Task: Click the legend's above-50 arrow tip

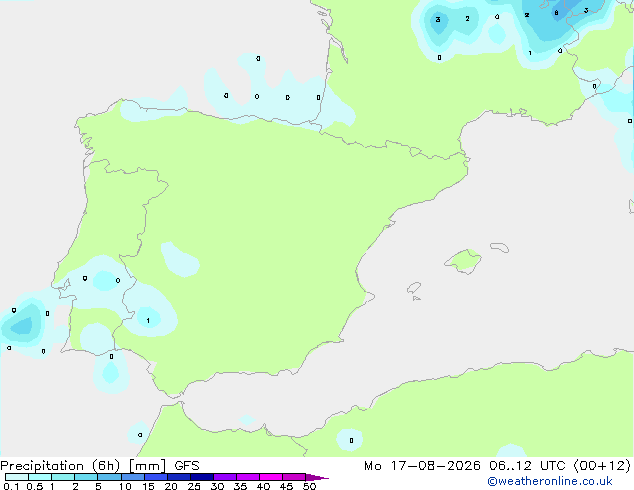Action: coord(317,477)
